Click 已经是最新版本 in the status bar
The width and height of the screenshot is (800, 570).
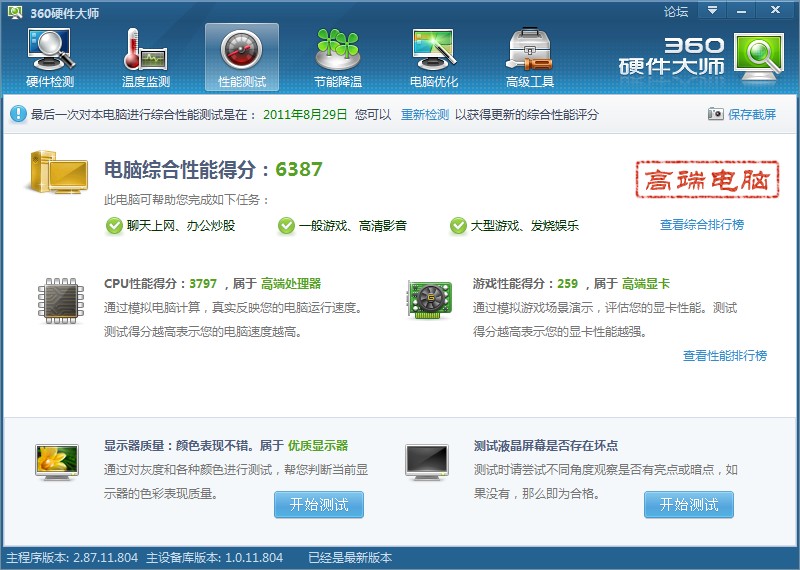pos(350,558)
